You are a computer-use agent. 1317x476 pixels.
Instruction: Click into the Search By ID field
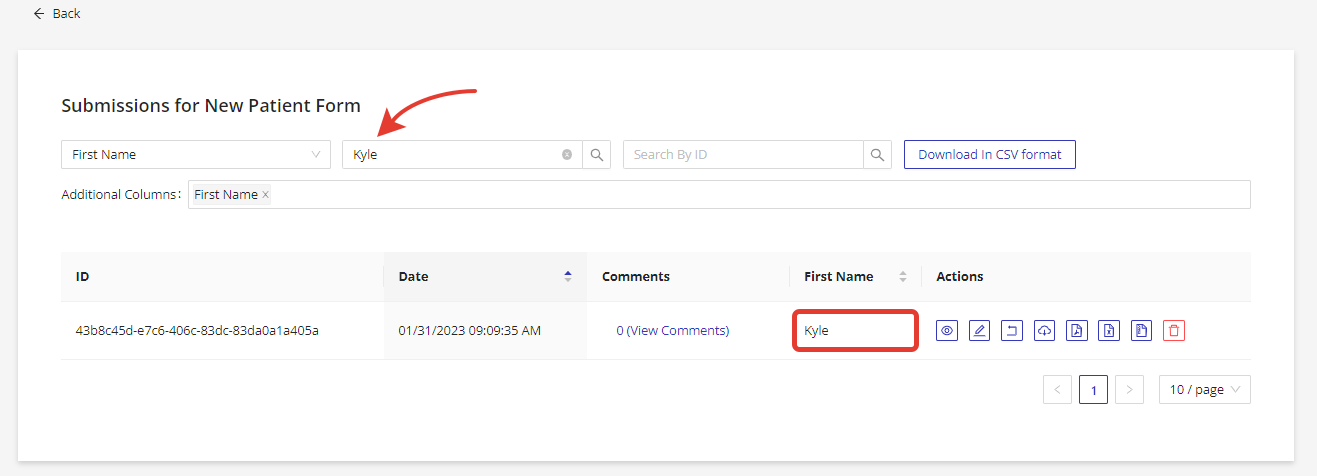click(x=742, y=155)
